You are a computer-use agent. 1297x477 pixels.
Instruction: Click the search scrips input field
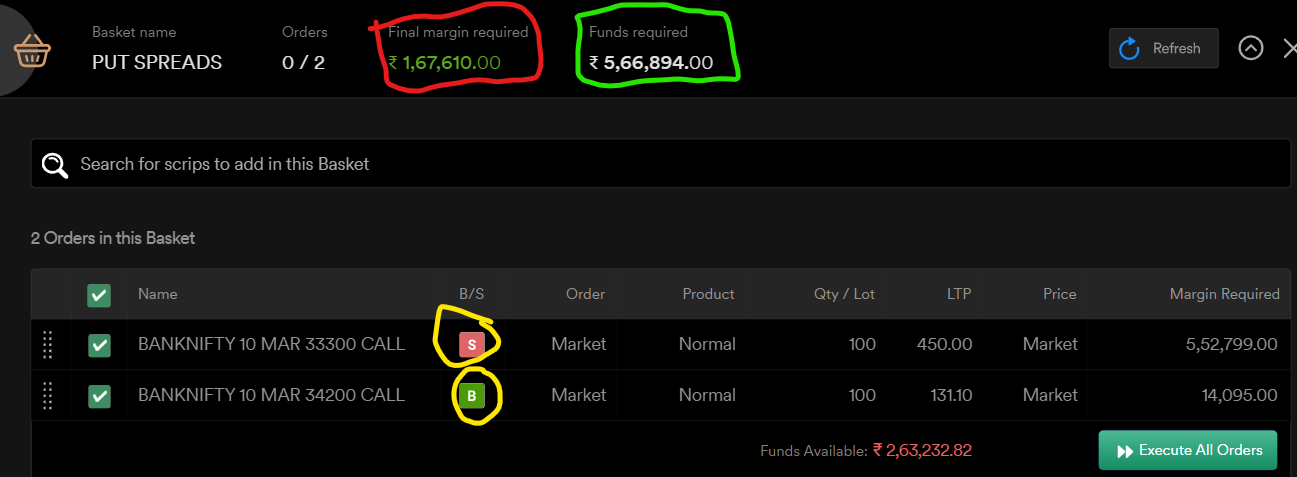click(x=660, y=163)
